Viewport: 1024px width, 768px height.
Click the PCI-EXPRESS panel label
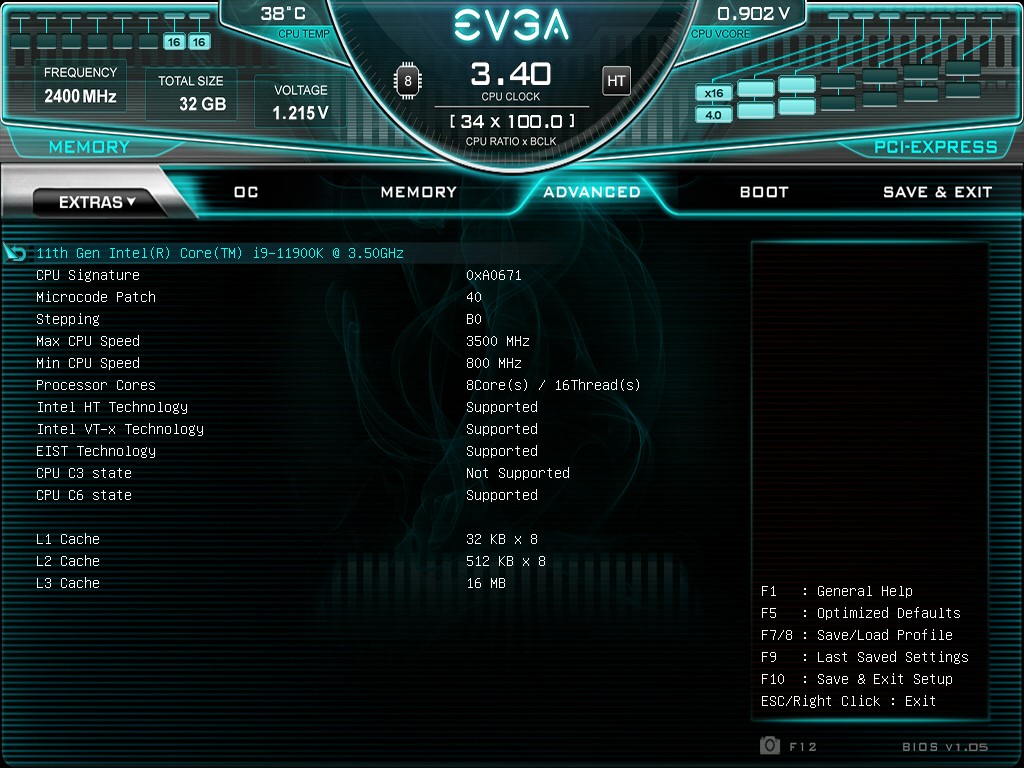936,147
